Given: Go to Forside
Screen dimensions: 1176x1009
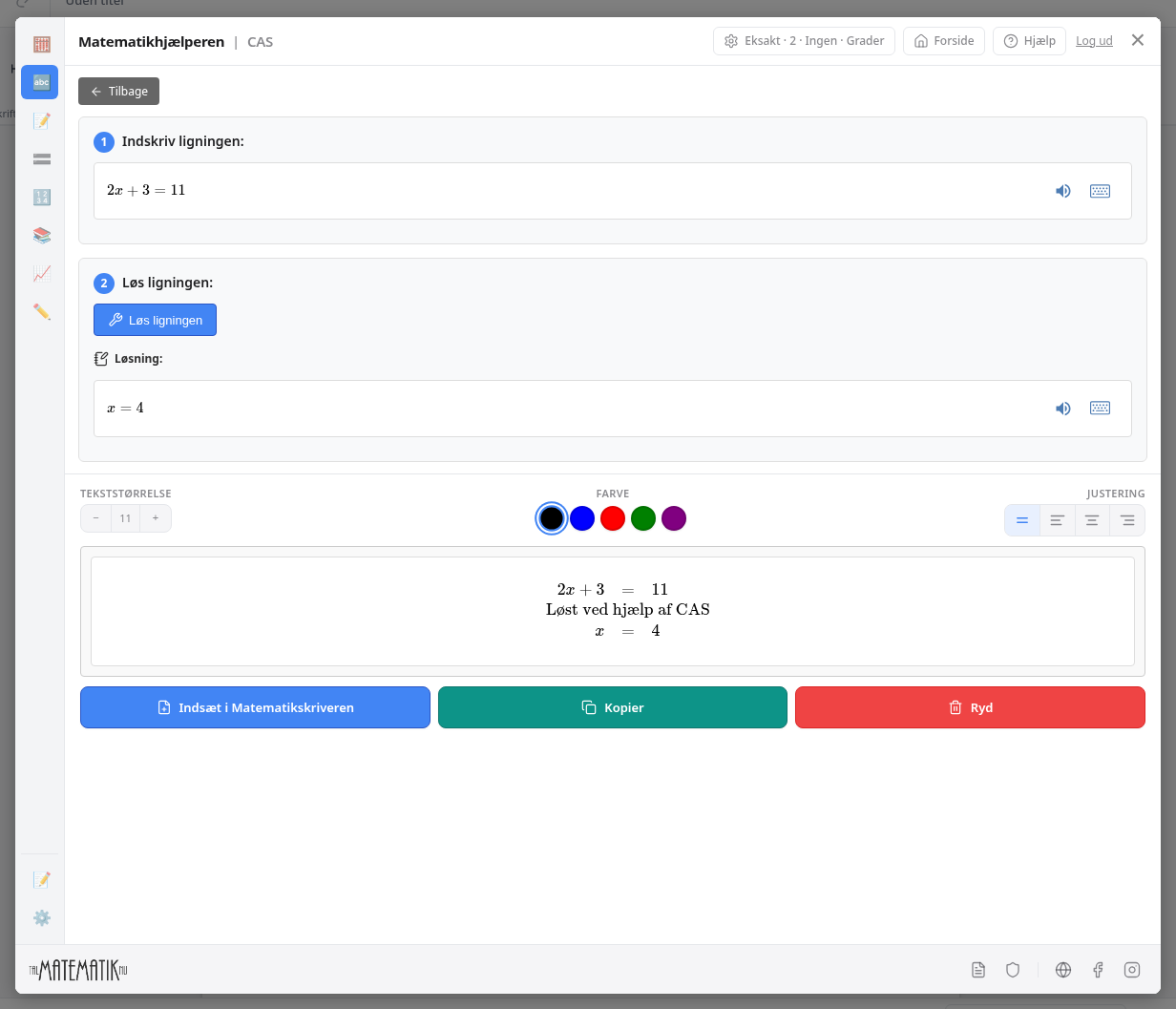Looking at the screenshot, I should (x=944, y=41).
